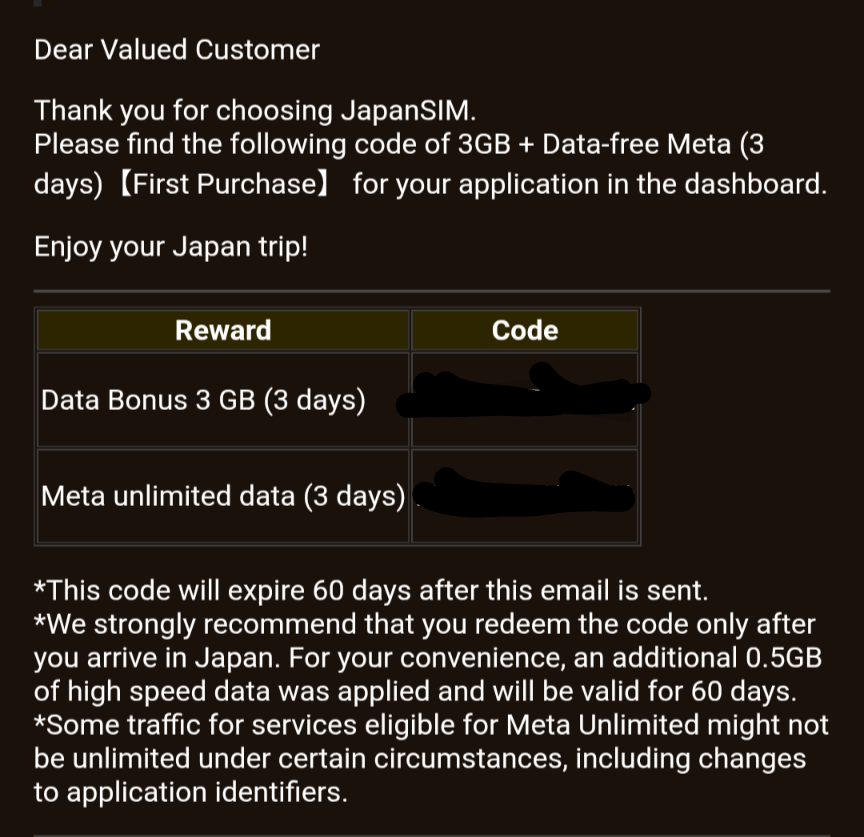Click the redacted code for Data Bonus
The height and width of the screenshot is (837, 864).
pyautogui.click(x=523, y=390)
